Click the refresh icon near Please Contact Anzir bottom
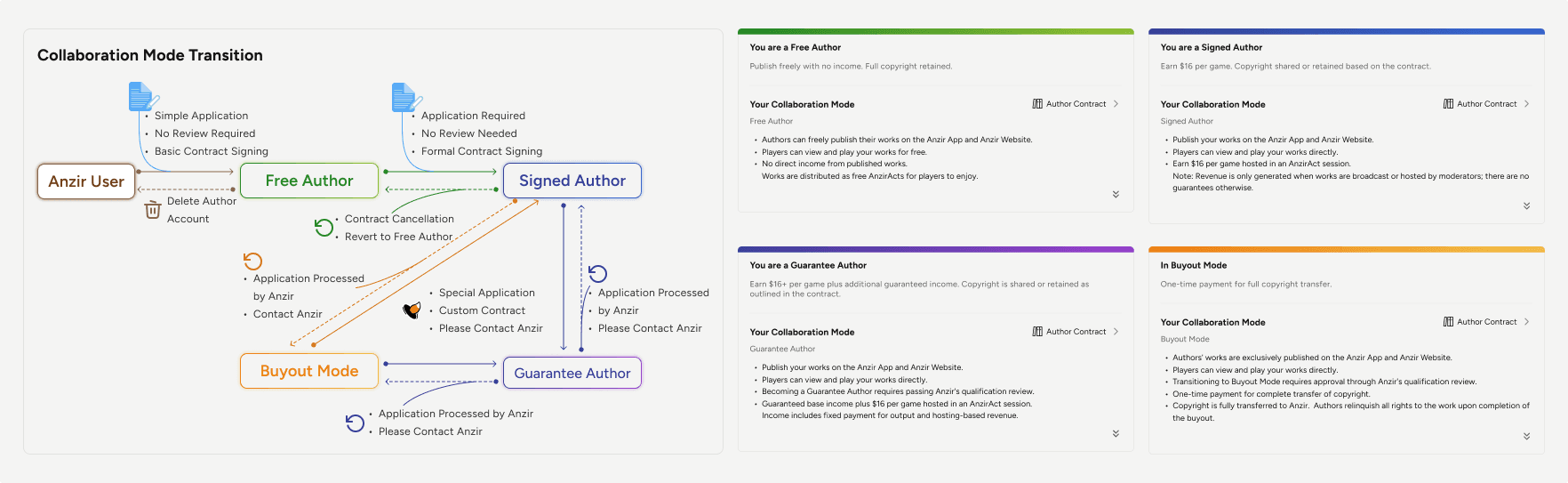Screen dimensions: 1568x483 pos(356,423)
